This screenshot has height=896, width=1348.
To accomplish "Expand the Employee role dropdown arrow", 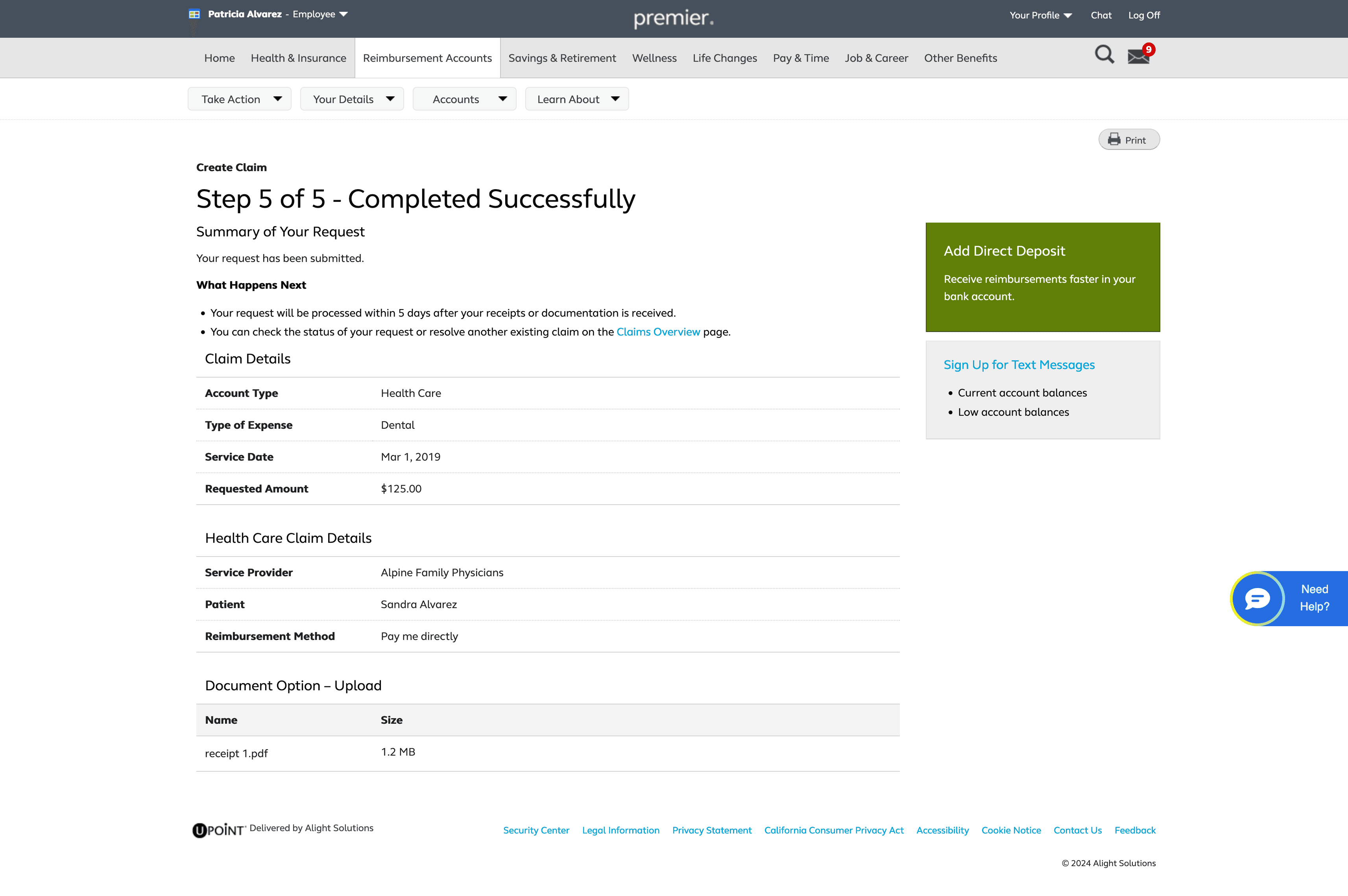I will click(x=343, y=14).
